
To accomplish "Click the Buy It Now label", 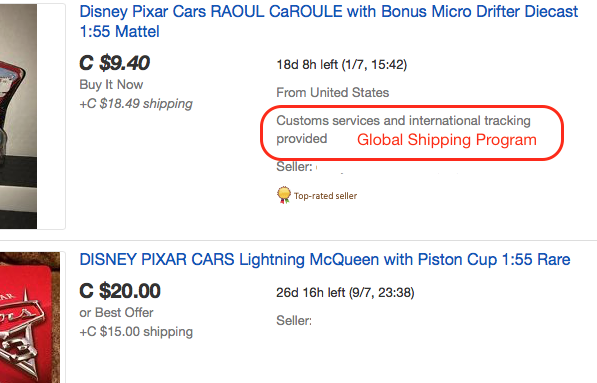I will pos(111,85).
